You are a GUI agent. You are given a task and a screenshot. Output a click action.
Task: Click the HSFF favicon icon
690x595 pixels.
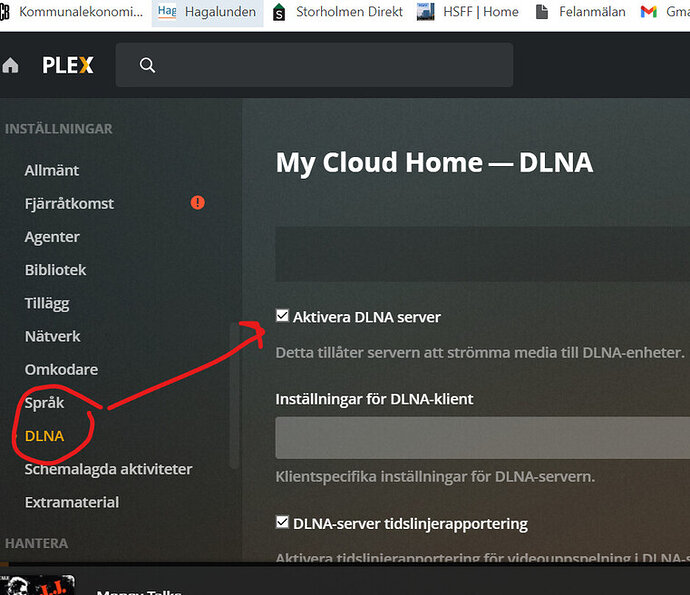426,12
